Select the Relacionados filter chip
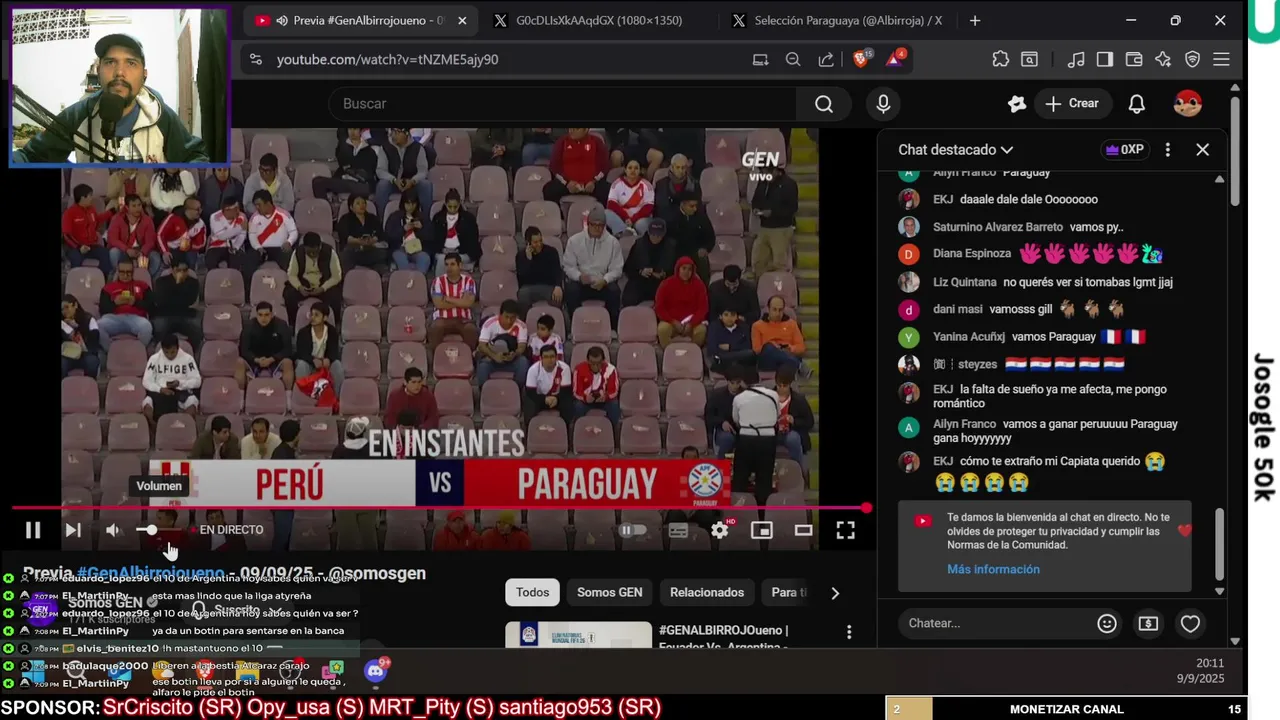1280x720 pixels. pyautogui.click(x=707, y=593)
